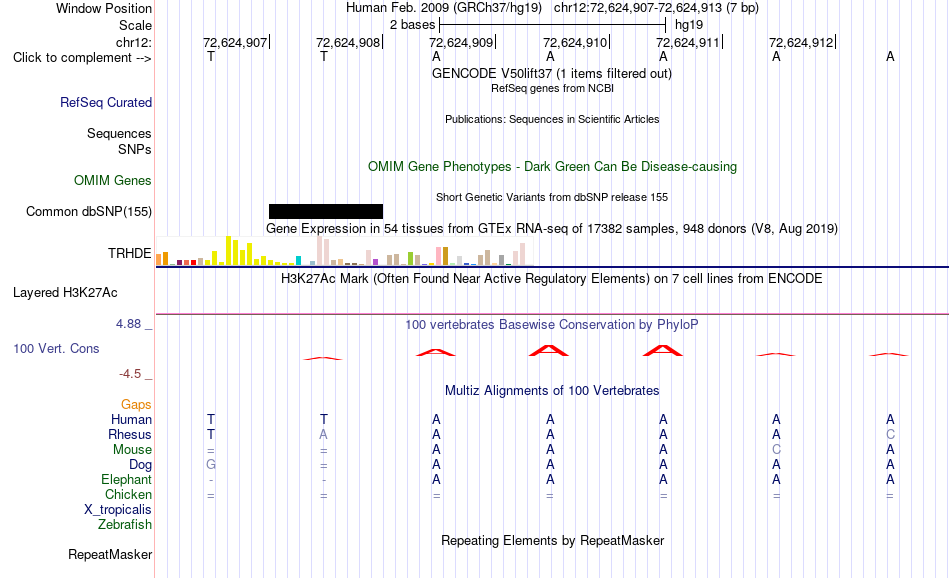The image size is (950, 578).
Task: Click the 72,624,910 ruler position
Action: pos(575,42)
